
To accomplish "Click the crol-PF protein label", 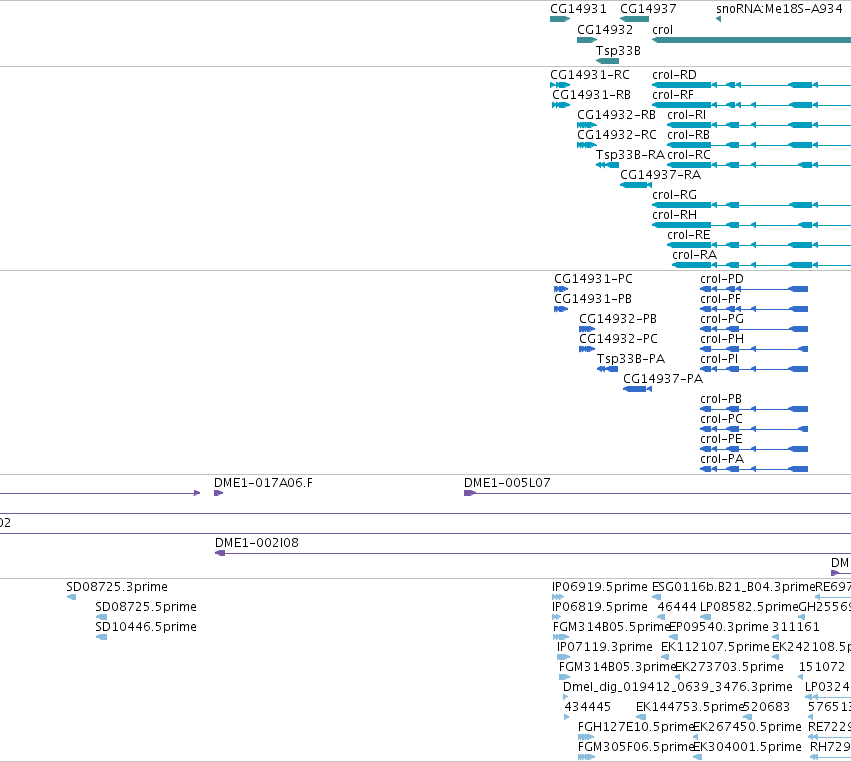I will (720, 299).
